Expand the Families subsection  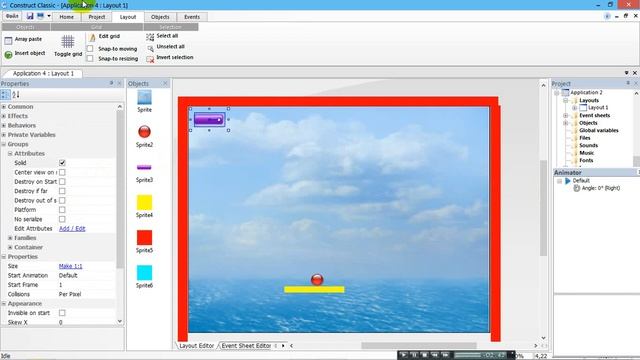tap(10, 238)
